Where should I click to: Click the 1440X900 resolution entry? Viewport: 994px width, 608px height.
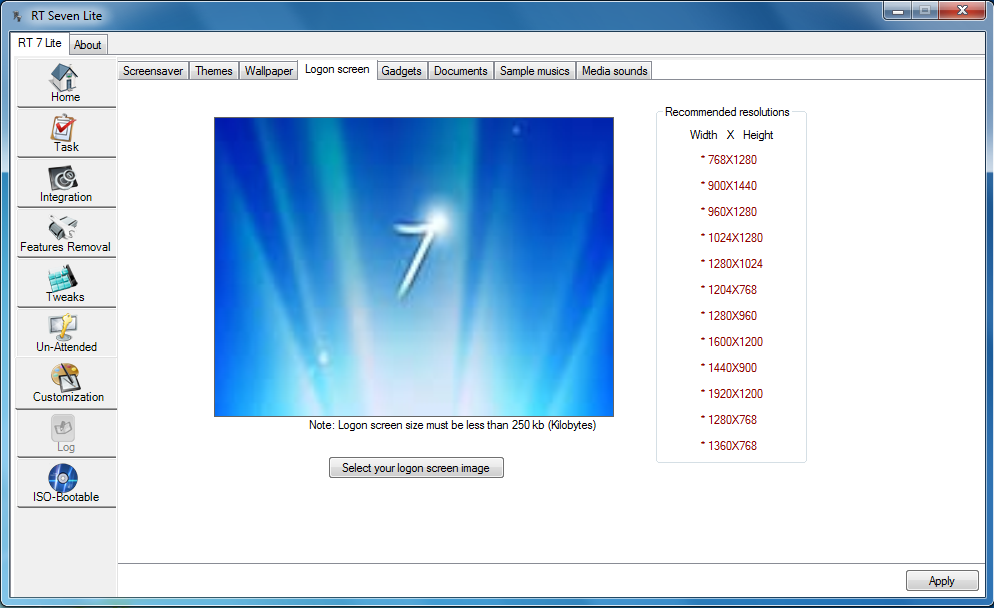729,368
